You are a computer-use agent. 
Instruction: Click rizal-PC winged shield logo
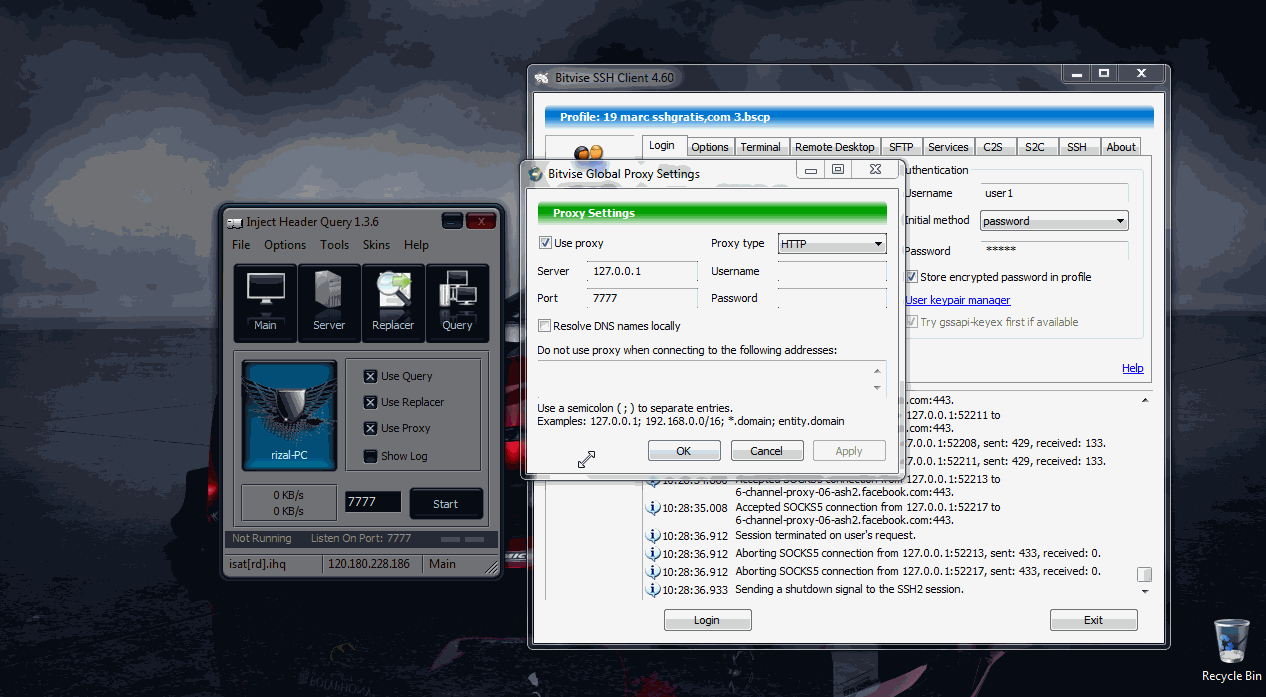(x=290, y=415)
